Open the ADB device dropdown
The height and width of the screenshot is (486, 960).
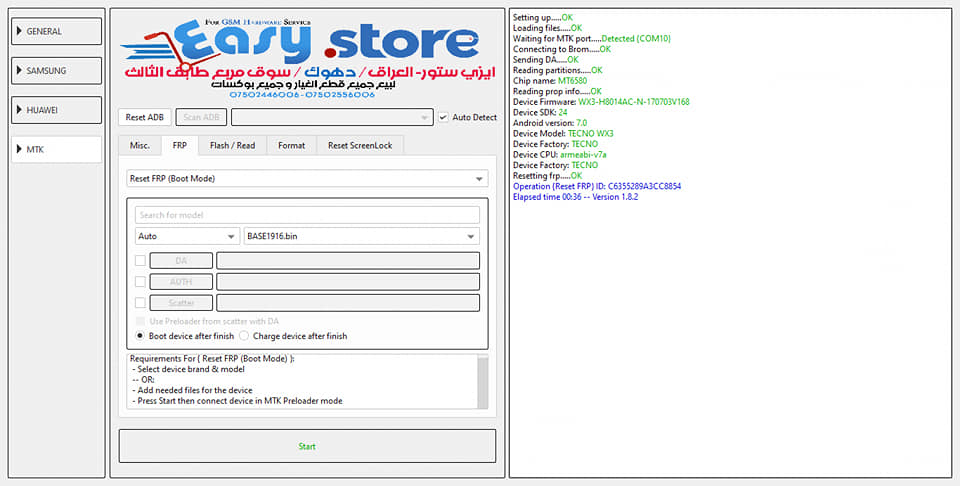pyautogui.click(x=332, y=117)
